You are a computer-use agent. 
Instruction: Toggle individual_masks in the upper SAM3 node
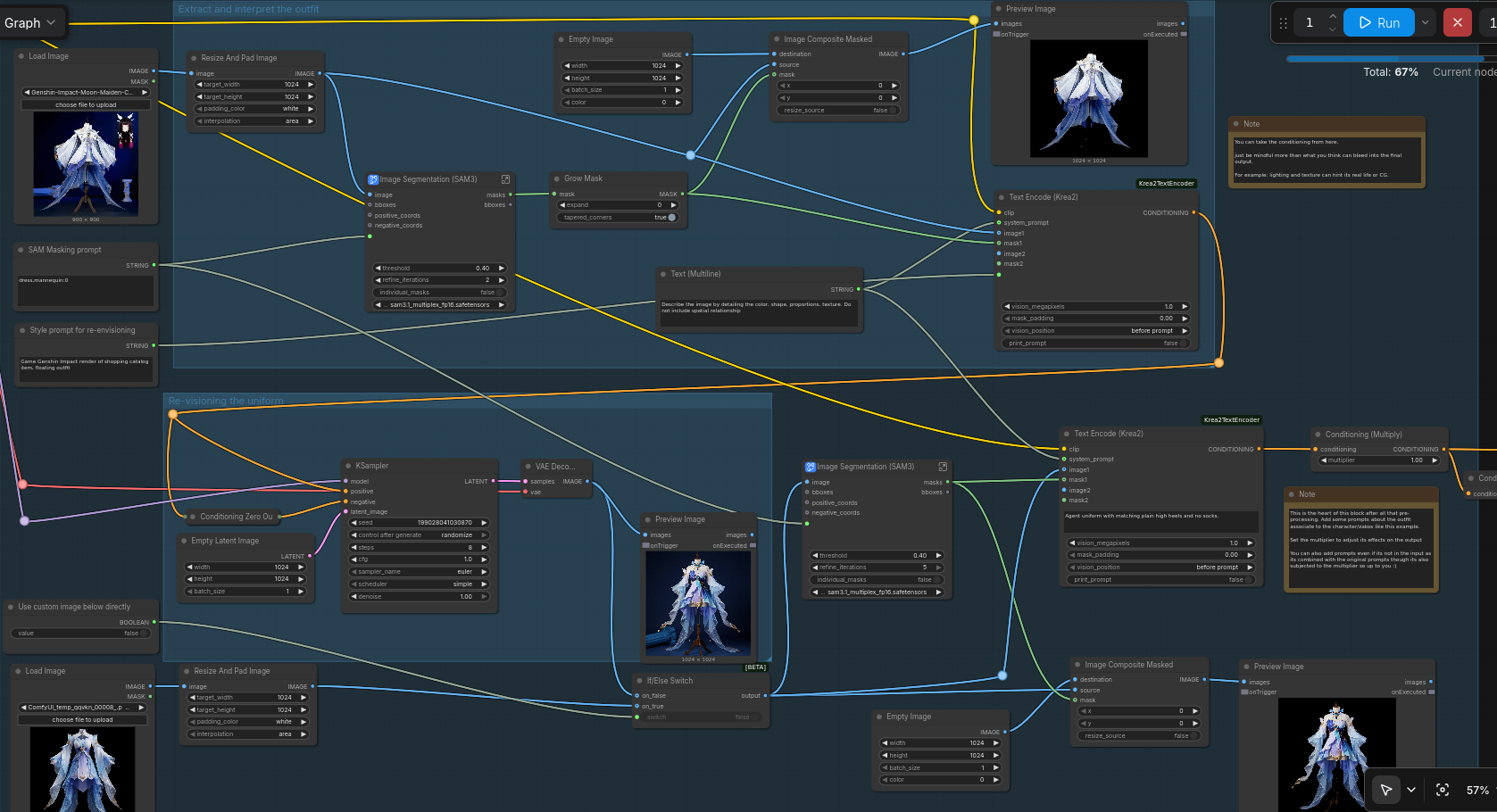tap(439, 293)
